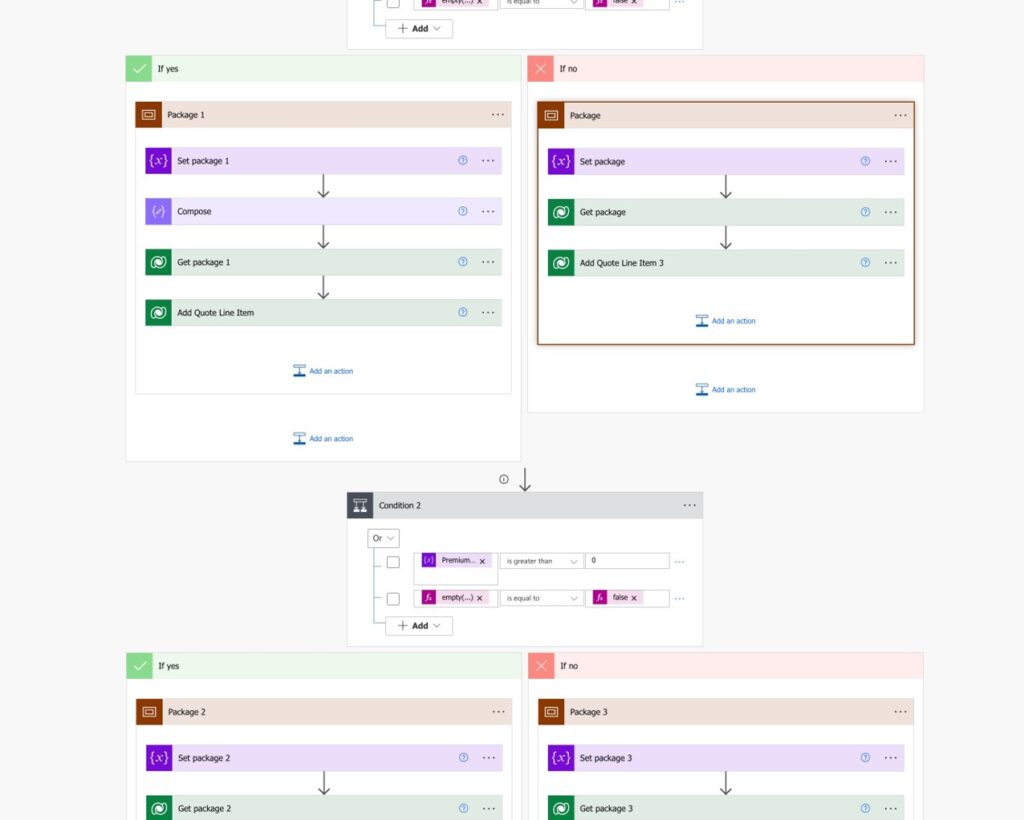This screenshot has width=1024, height=820.
Task: Click help icon on Add Quote Line Item 3
Action: pos(865,263)
